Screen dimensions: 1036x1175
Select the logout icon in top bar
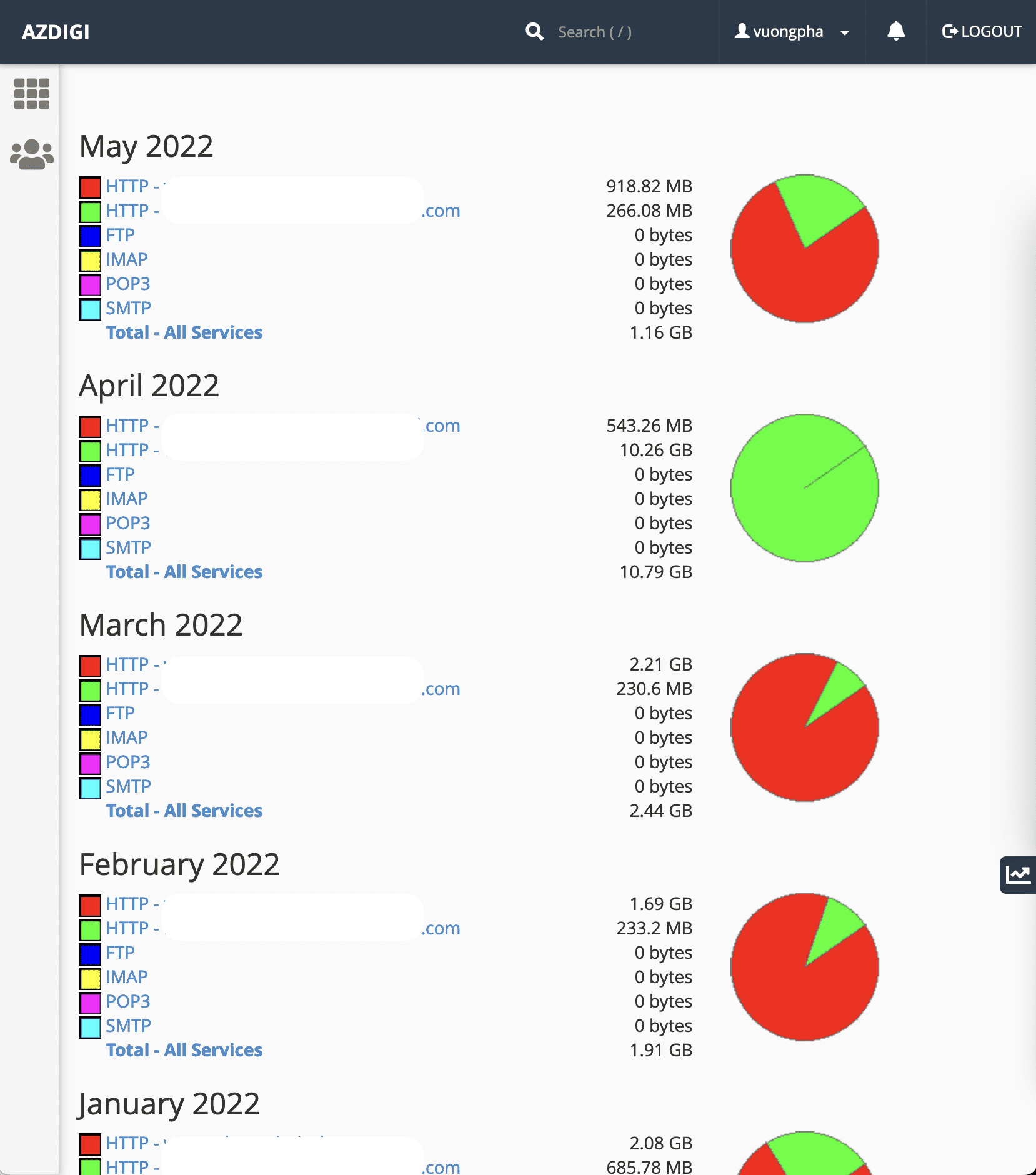tap(951, 31)
